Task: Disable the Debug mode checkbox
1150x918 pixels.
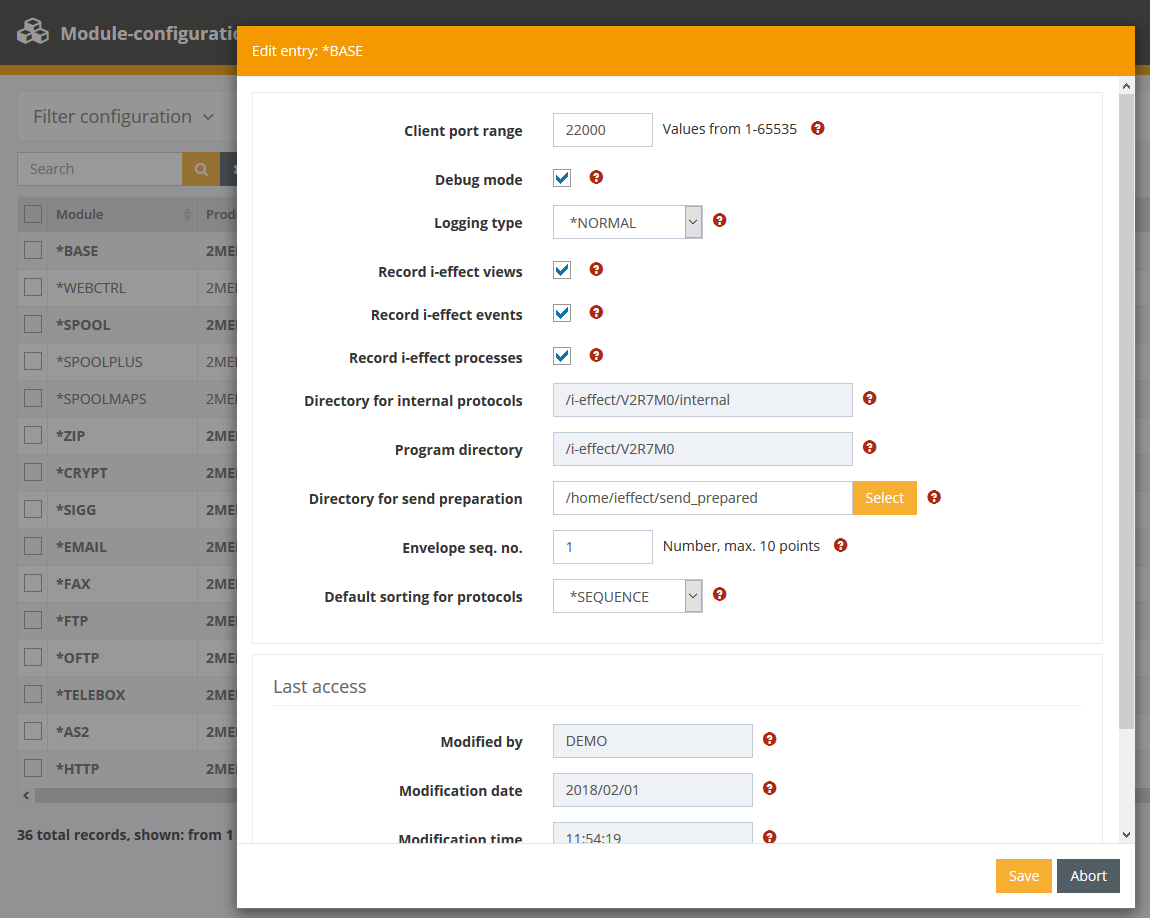Action: pyautogui.click(x=562, y=179)
